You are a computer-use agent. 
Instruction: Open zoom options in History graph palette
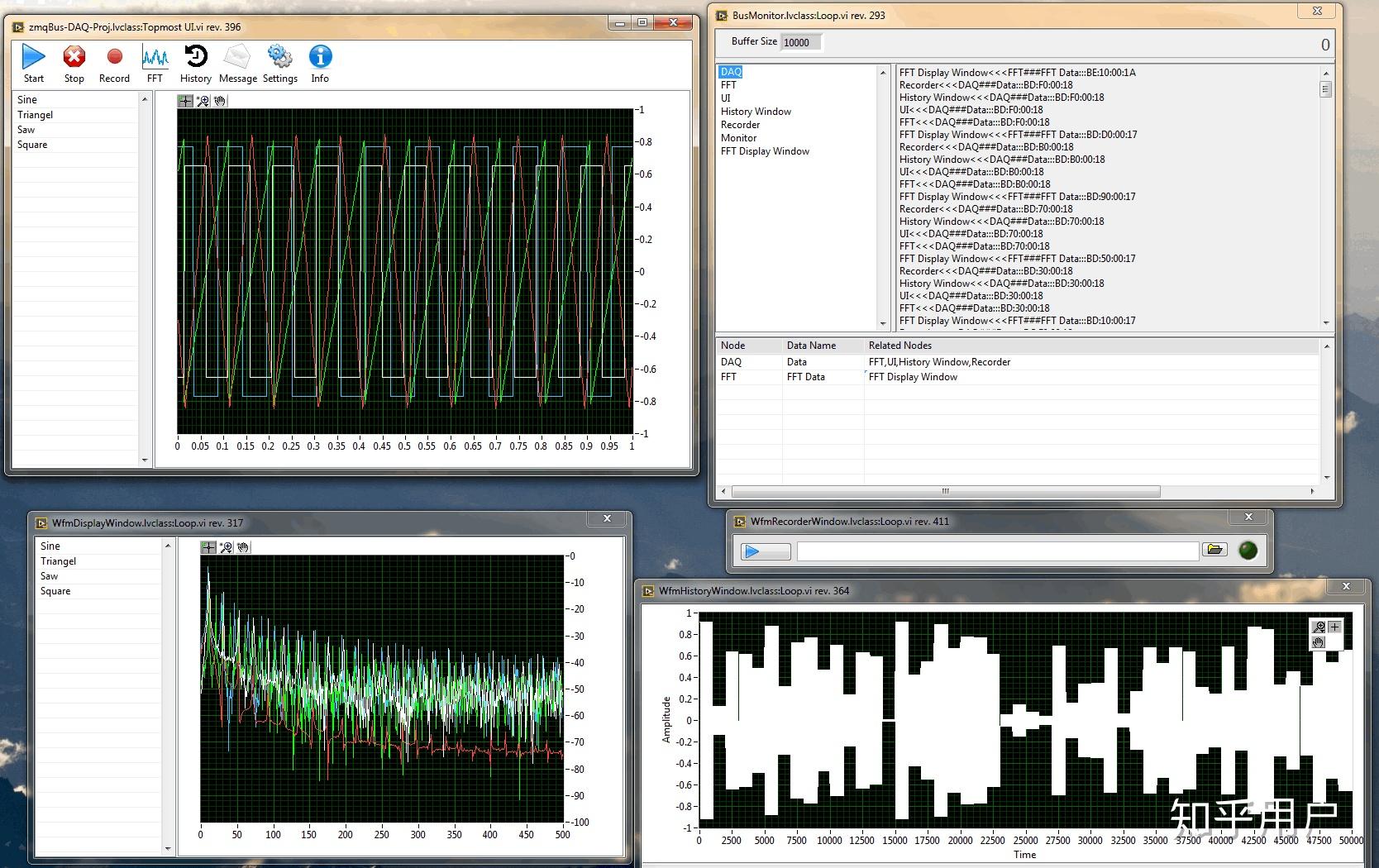[1319, 627]
